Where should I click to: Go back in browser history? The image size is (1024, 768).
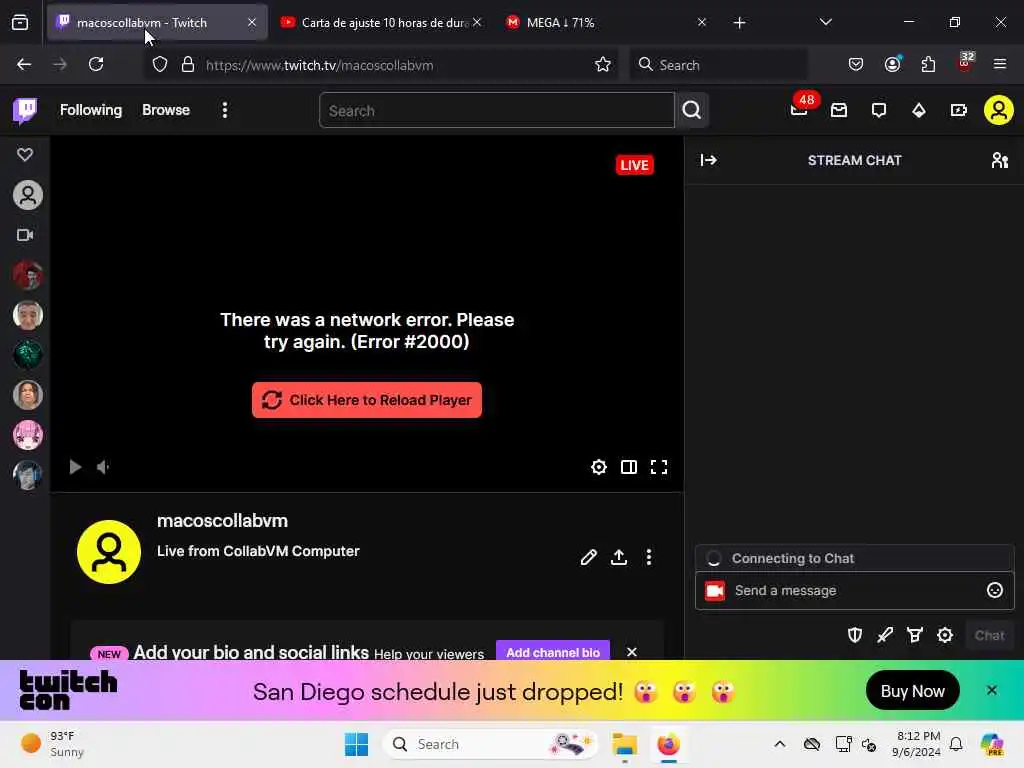(24, 64)
